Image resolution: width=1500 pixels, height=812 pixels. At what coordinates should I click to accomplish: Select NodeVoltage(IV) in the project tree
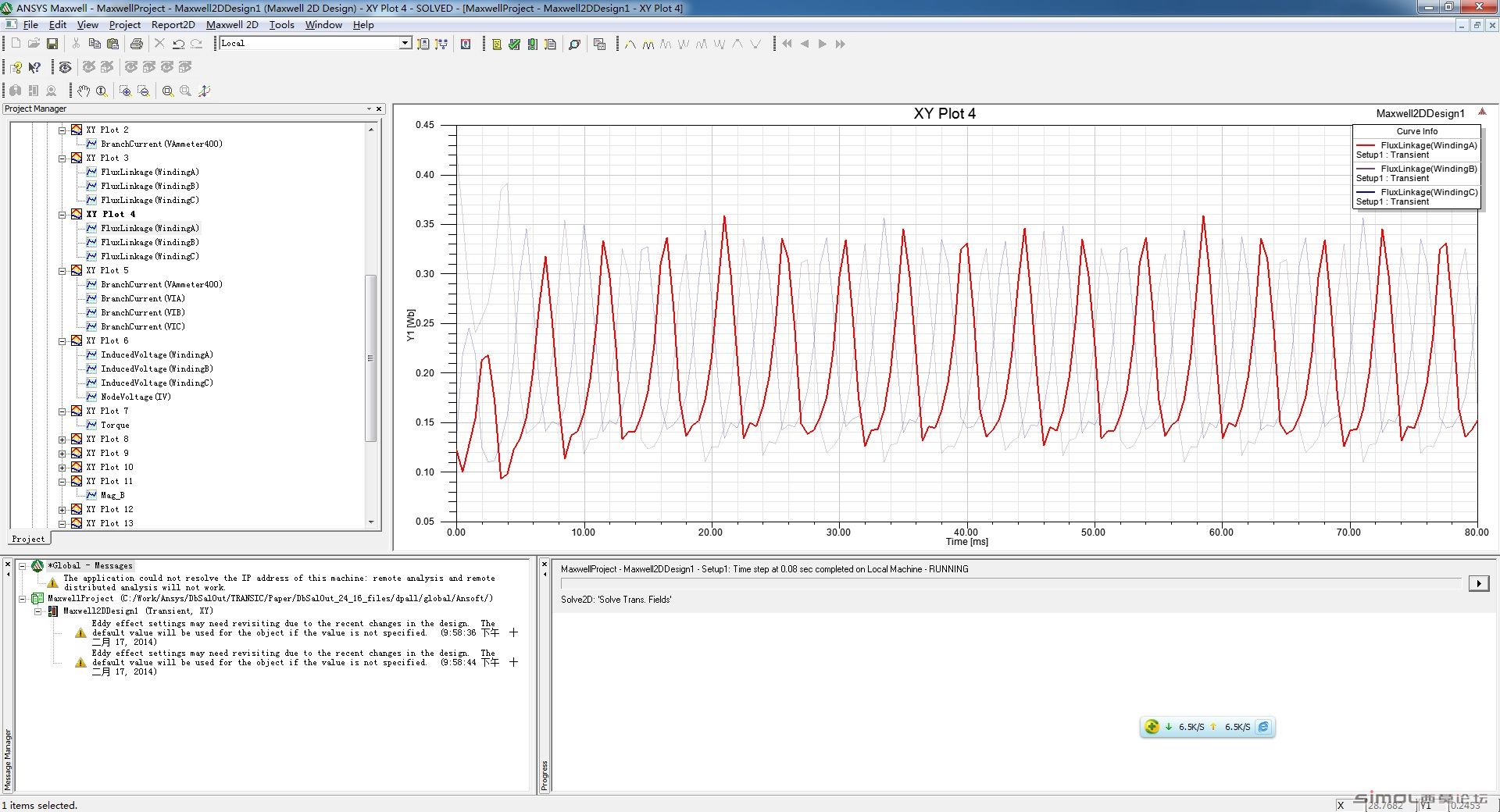(136, 397)
